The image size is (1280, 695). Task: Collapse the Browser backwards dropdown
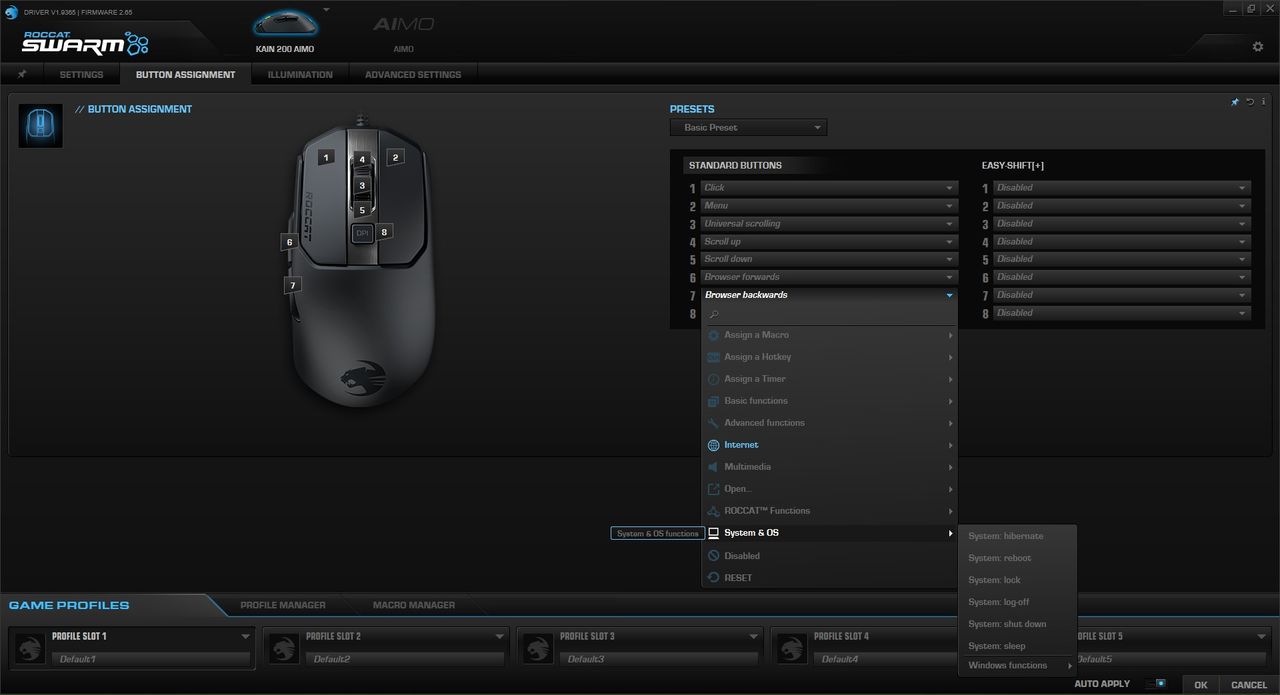(829, 295)
